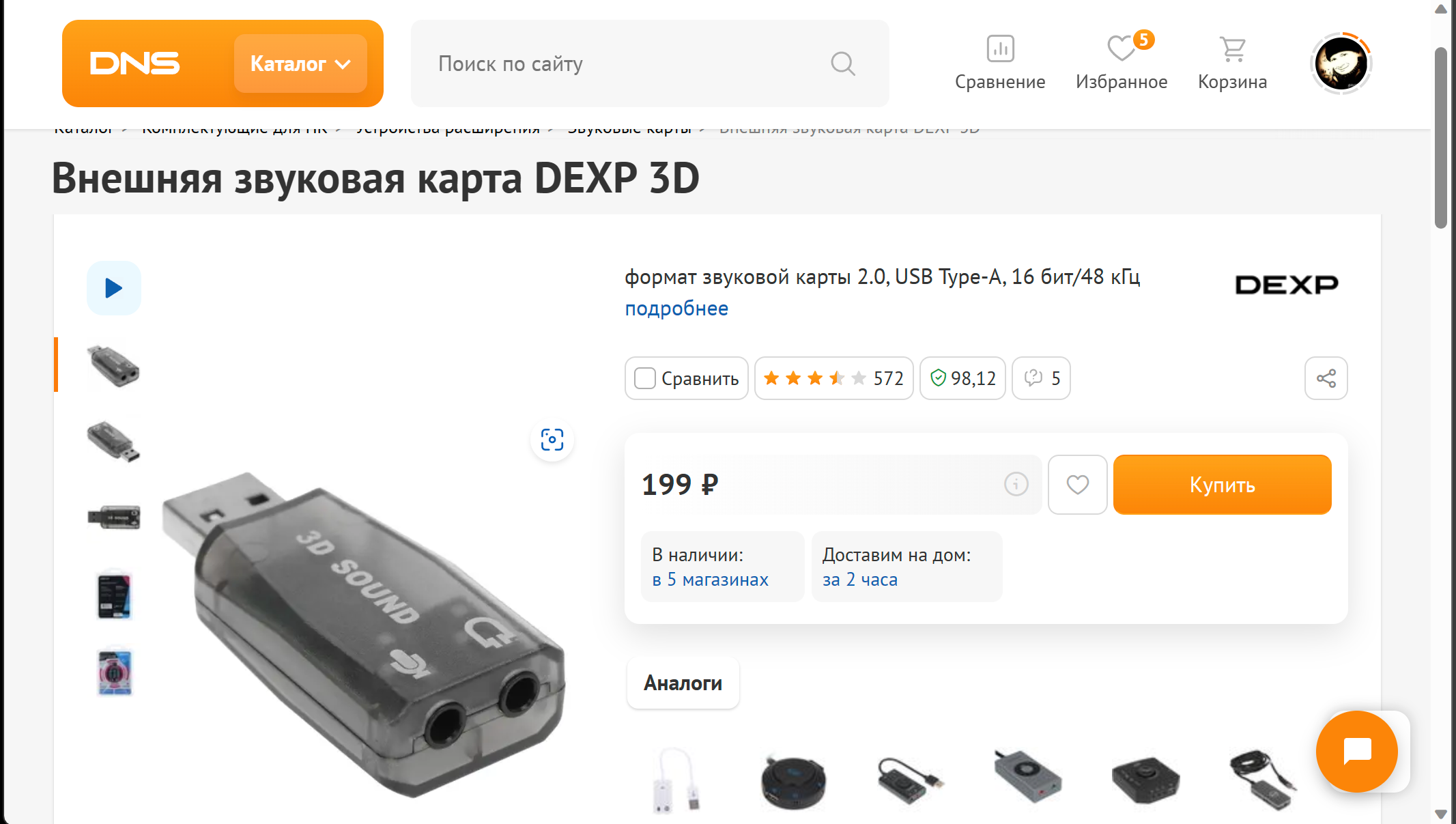Click the share icon button
Viewport: 1456px width, 824px height.
tap(1326, 378)
